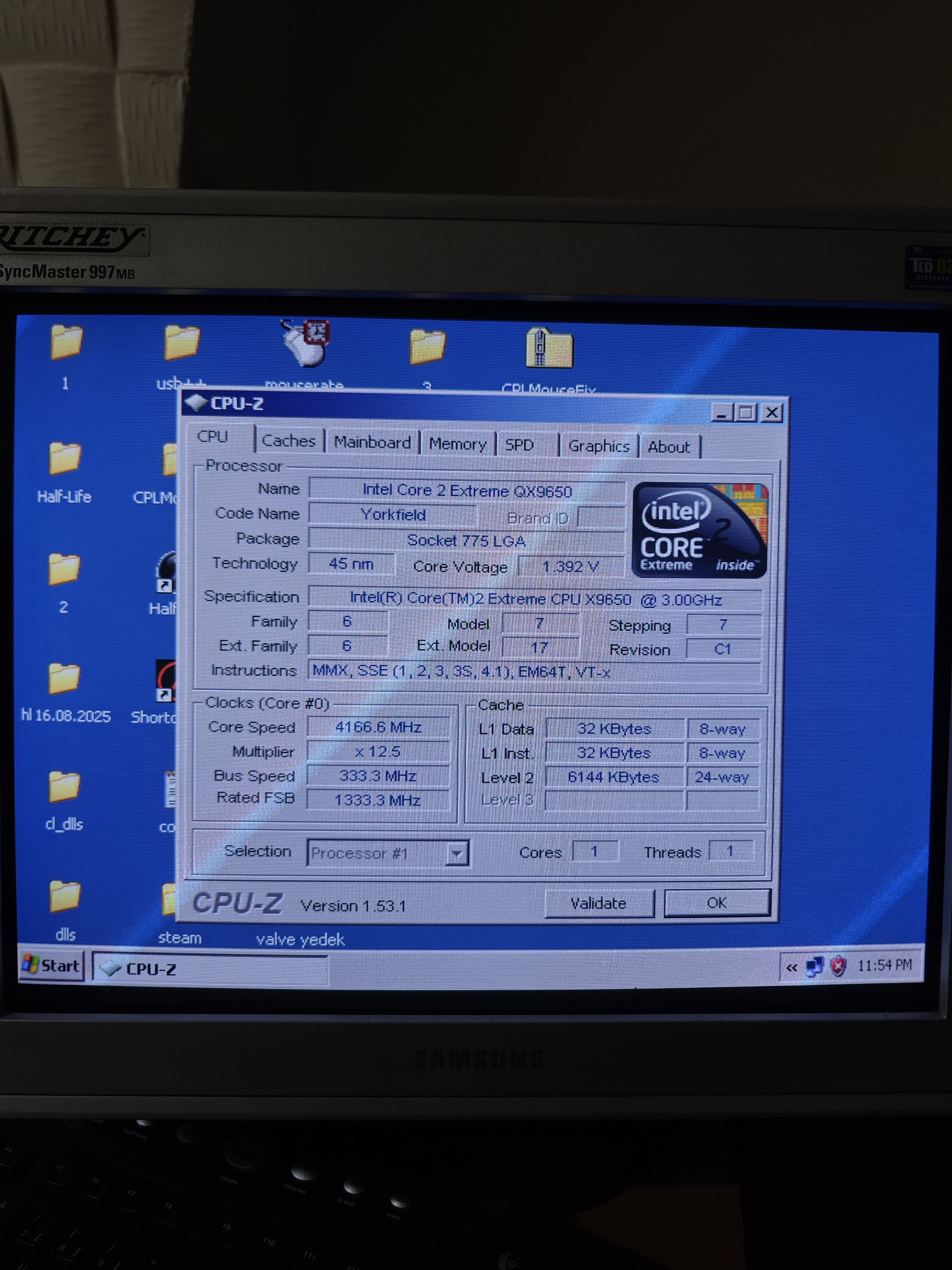Open the Graphics tab
The height and width of the screenshot is (1270, 952).
(x=599, y=446)
